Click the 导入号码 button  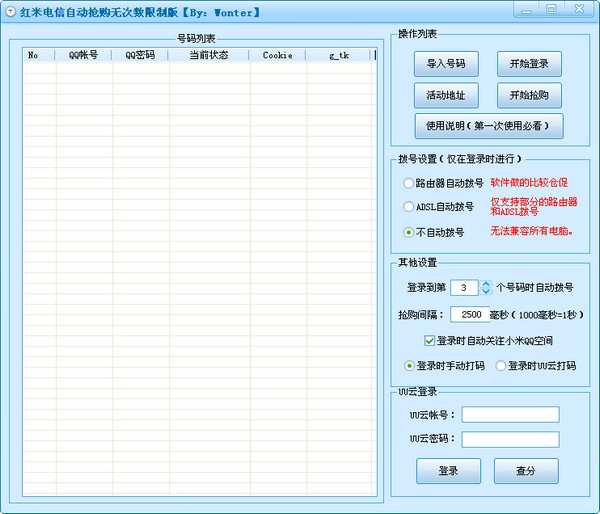pyautogui.click(x=446, y=63)
